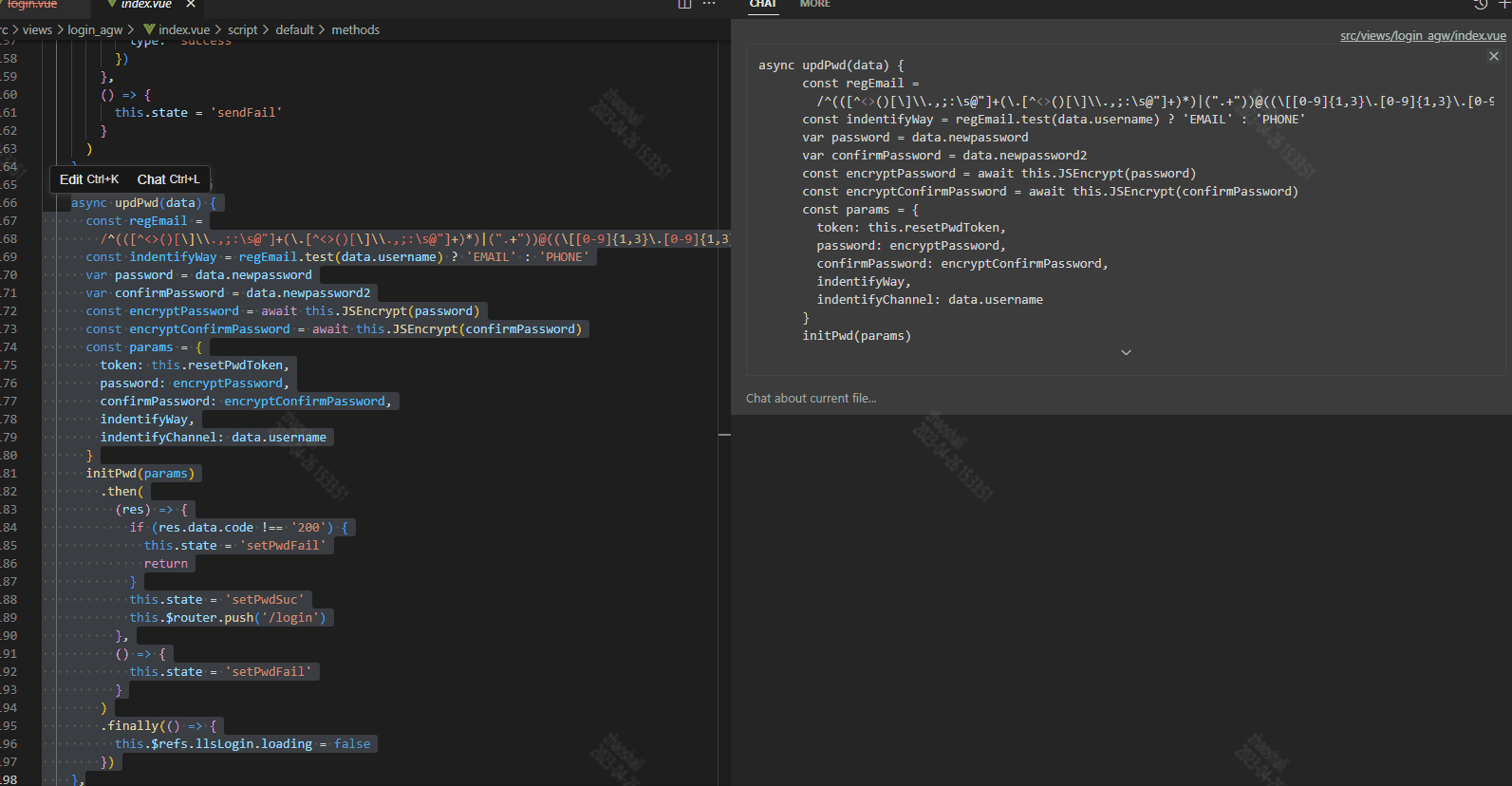Close the index.vue tab
The height and width of the screenshot is (786, 1512).
pos(191,4)
